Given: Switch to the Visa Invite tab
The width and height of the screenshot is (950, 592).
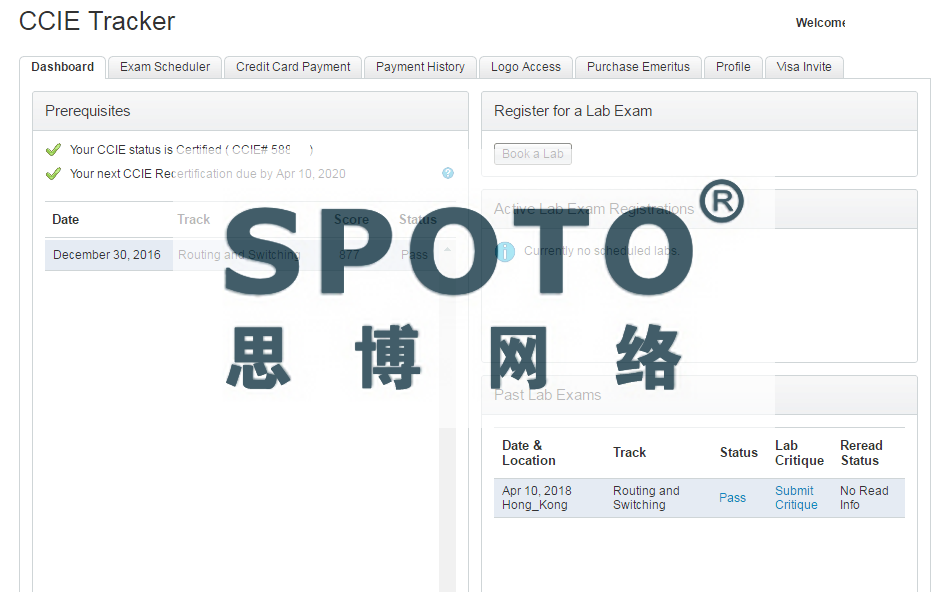Looking at the screenshot, I should pos(804,67).
